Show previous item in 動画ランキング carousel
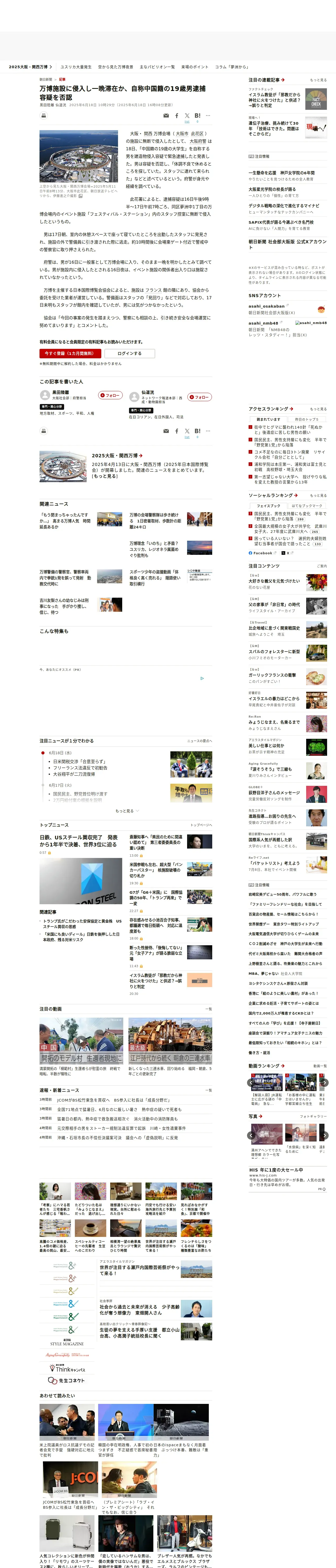Viewport: 336px width, 1568px height. pos(251,1083)
